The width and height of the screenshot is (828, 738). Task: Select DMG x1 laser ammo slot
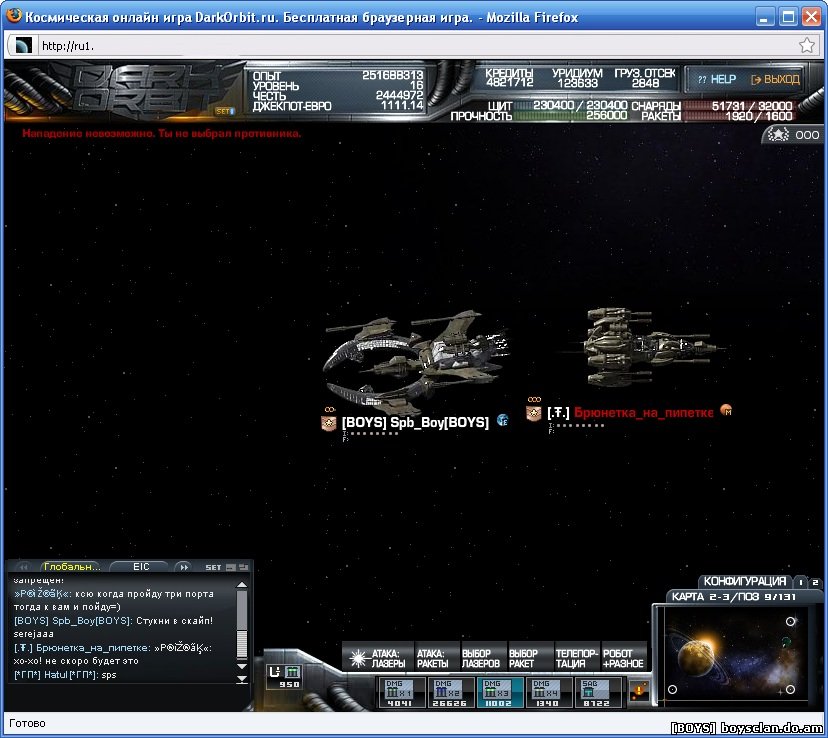pyautogui.click(x=400, y=692)
